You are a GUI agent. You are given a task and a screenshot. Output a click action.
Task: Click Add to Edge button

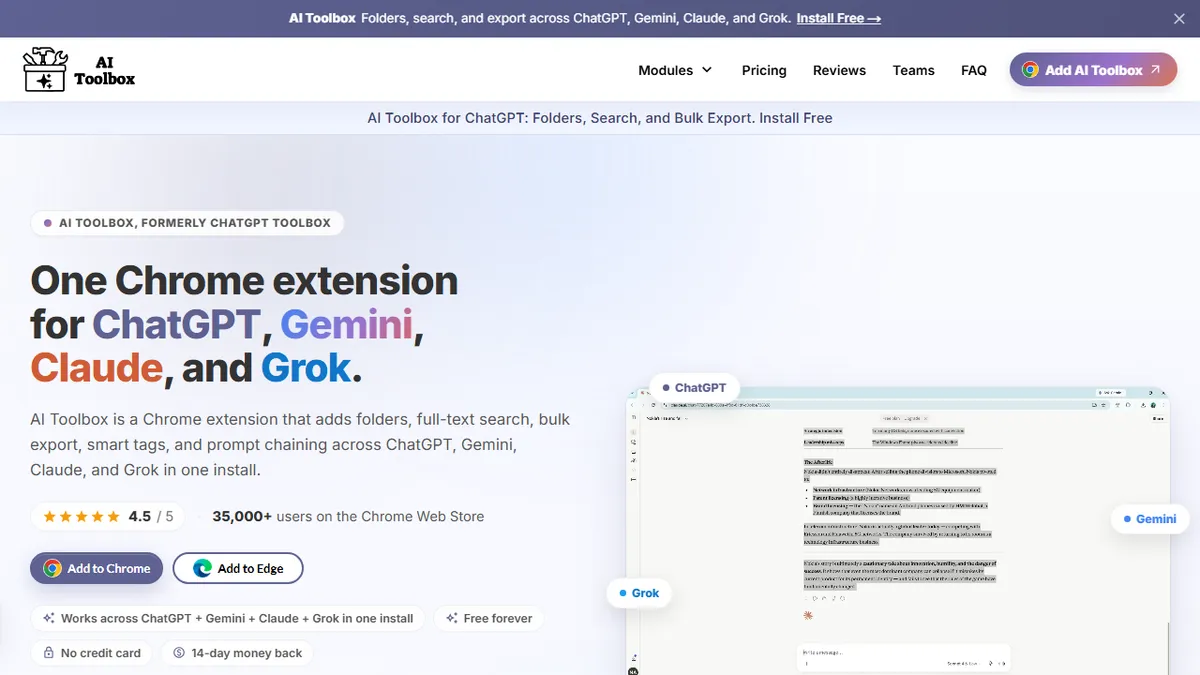tap(238, 568)
